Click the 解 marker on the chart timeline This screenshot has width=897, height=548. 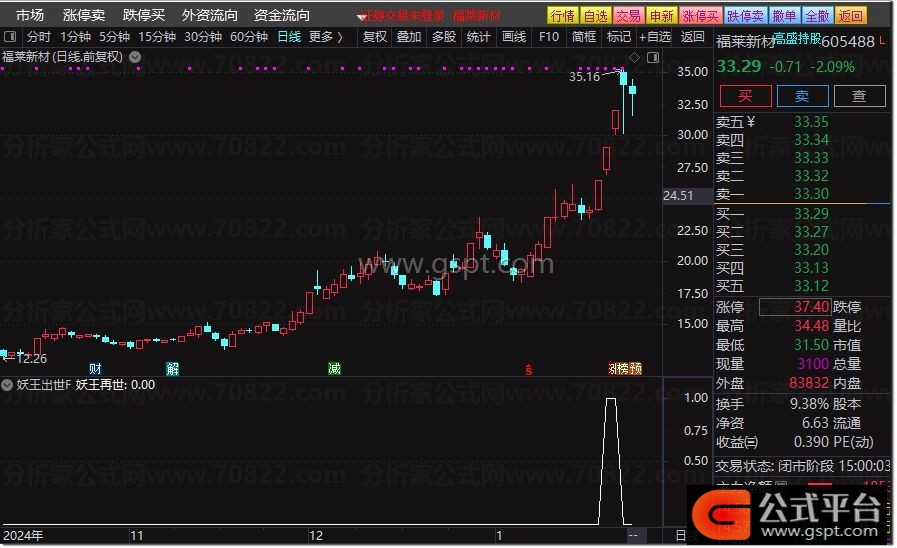(172, 369)
